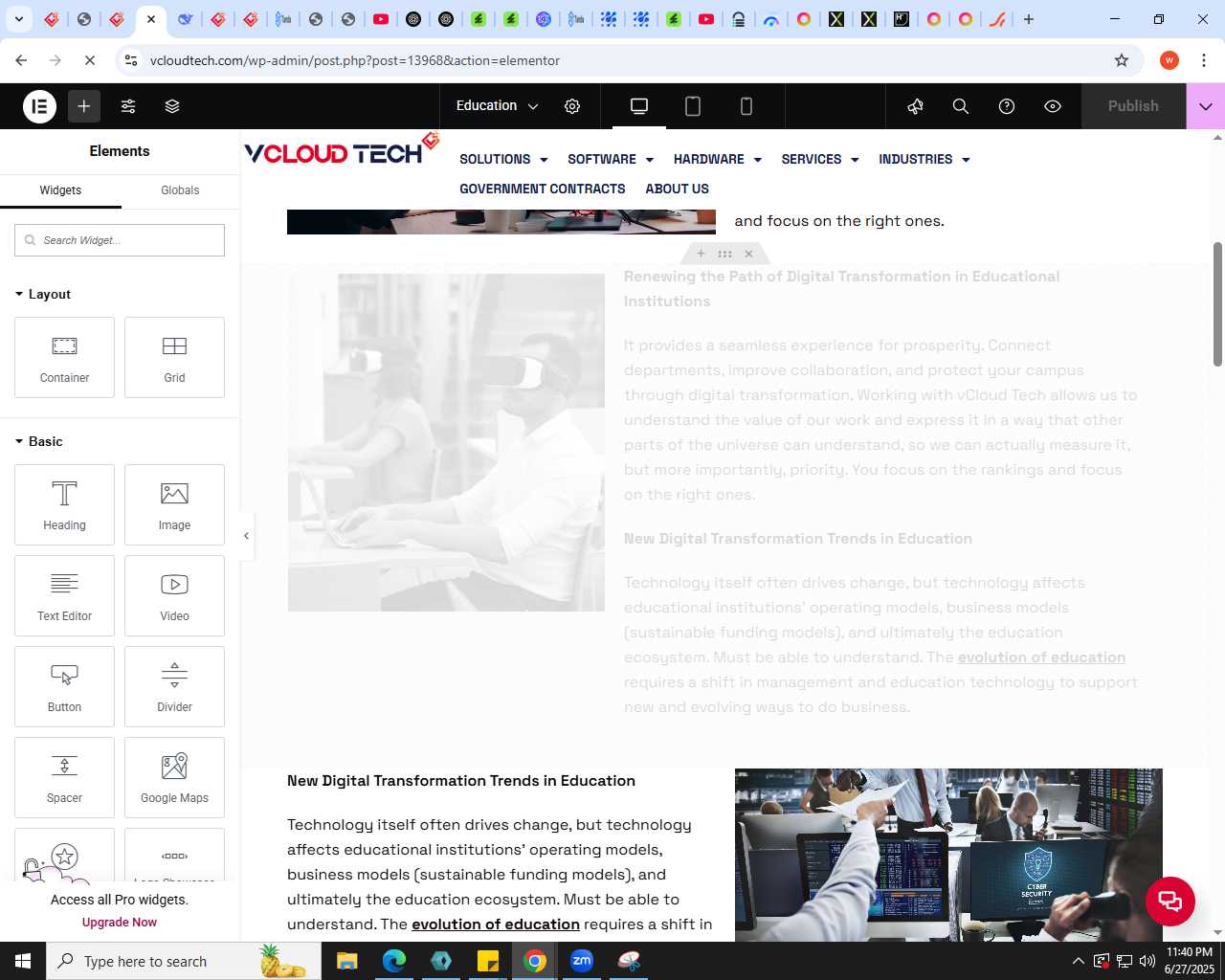
Task: Select the Grid widget
Action: [174, 357]
